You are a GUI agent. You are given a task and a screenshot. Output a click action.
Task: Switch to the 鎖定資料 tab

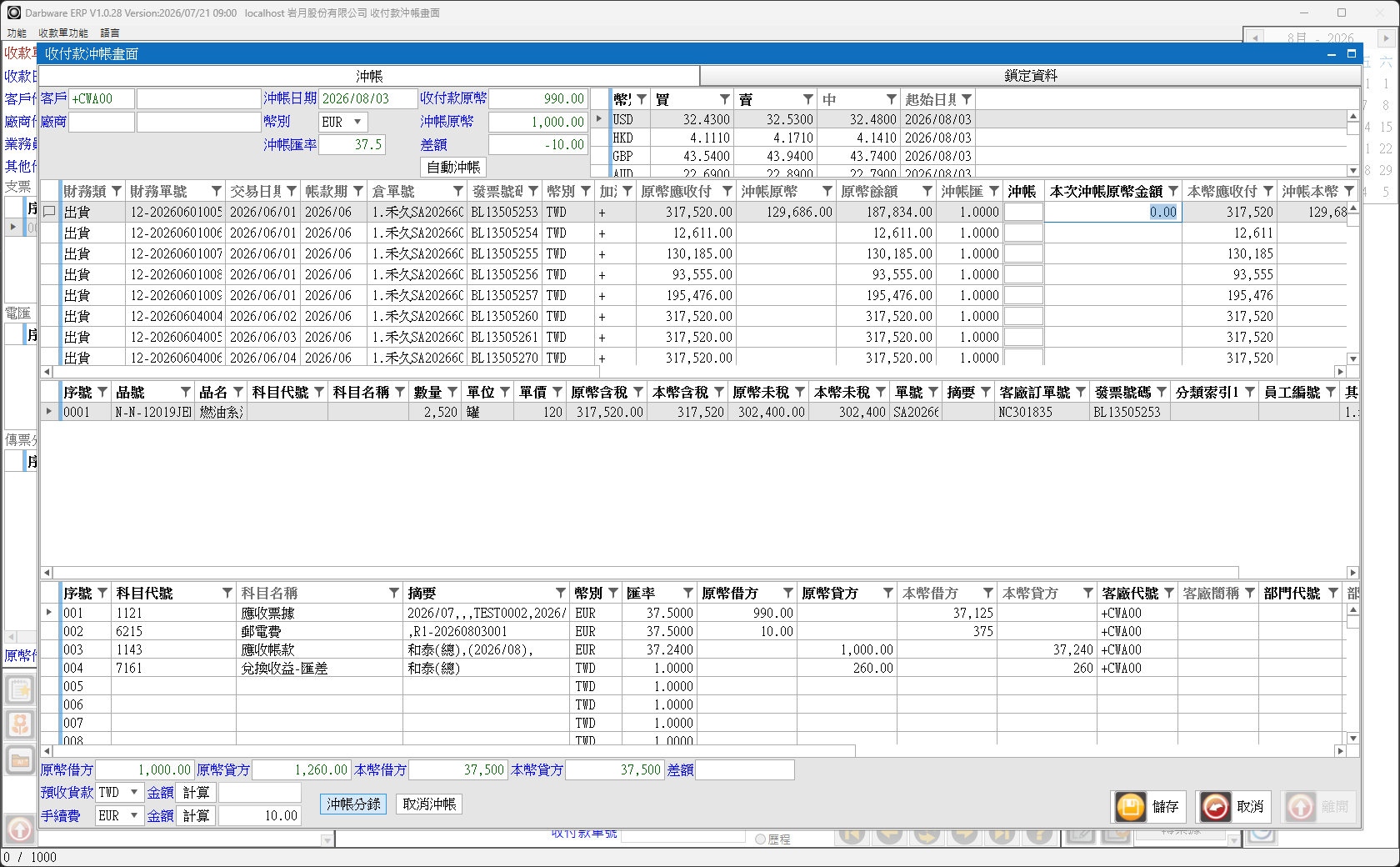pyautogui.click(x=1030, y=76)
